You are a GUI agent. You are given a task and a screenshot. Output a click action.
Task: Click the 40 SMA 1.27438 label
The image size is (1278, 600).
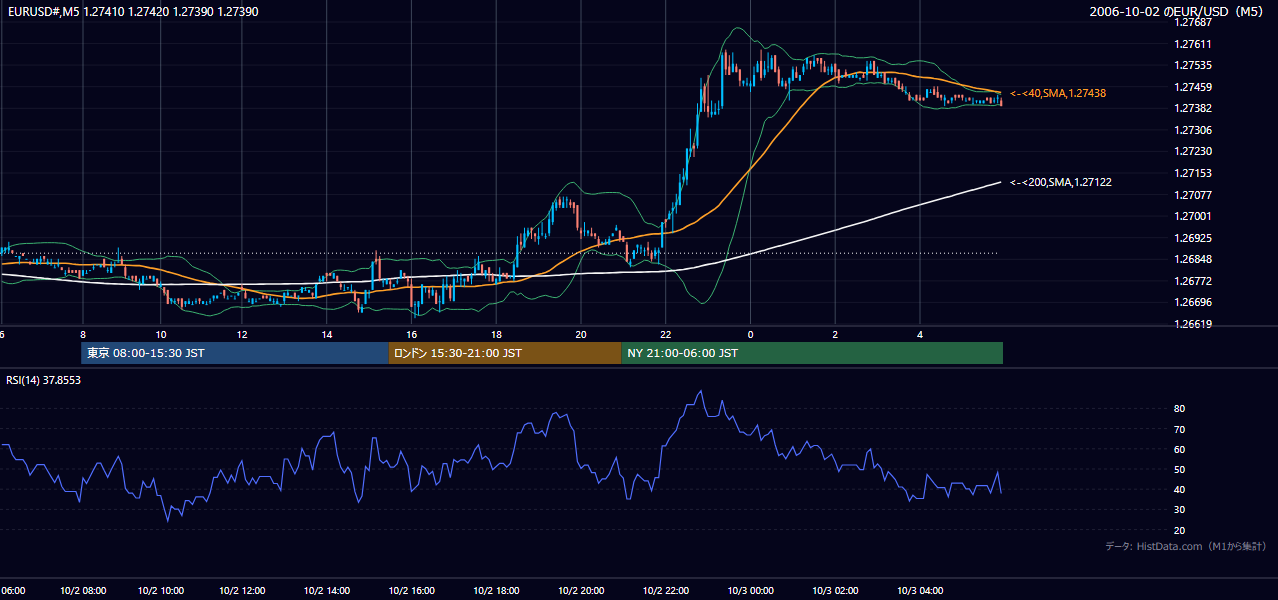[1058, 93]
